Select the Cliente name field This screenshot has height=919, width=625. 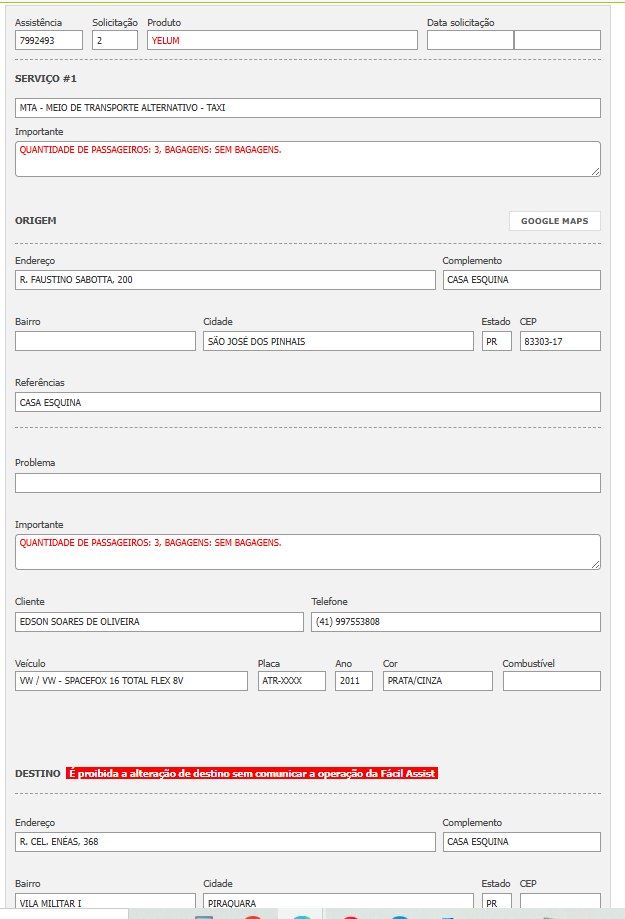coord(158,622)
